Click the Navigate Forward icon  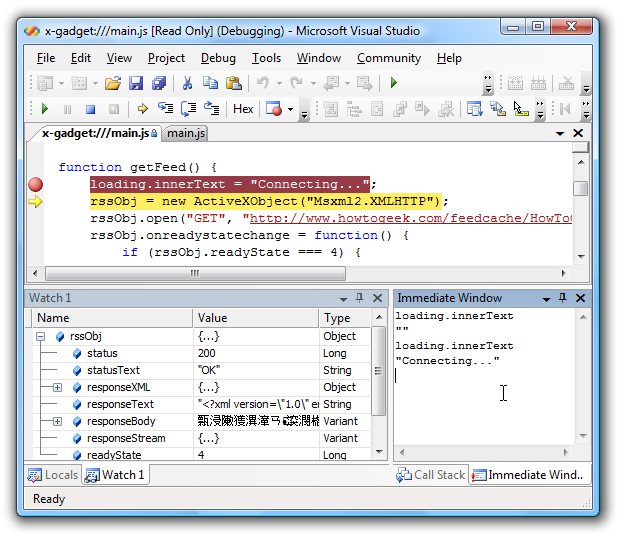[365, 83]
